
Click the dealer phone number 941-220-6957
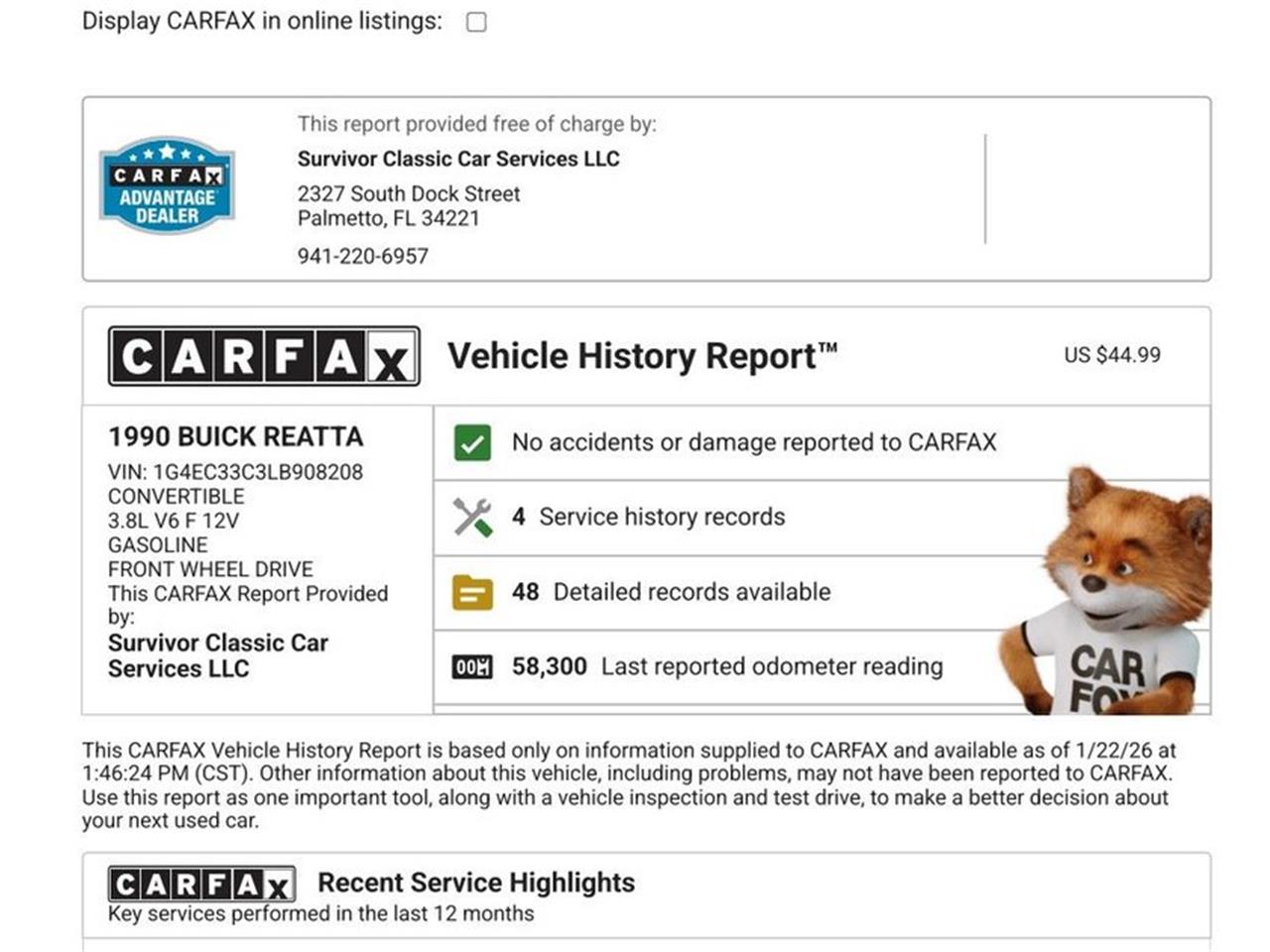[363, 256]
